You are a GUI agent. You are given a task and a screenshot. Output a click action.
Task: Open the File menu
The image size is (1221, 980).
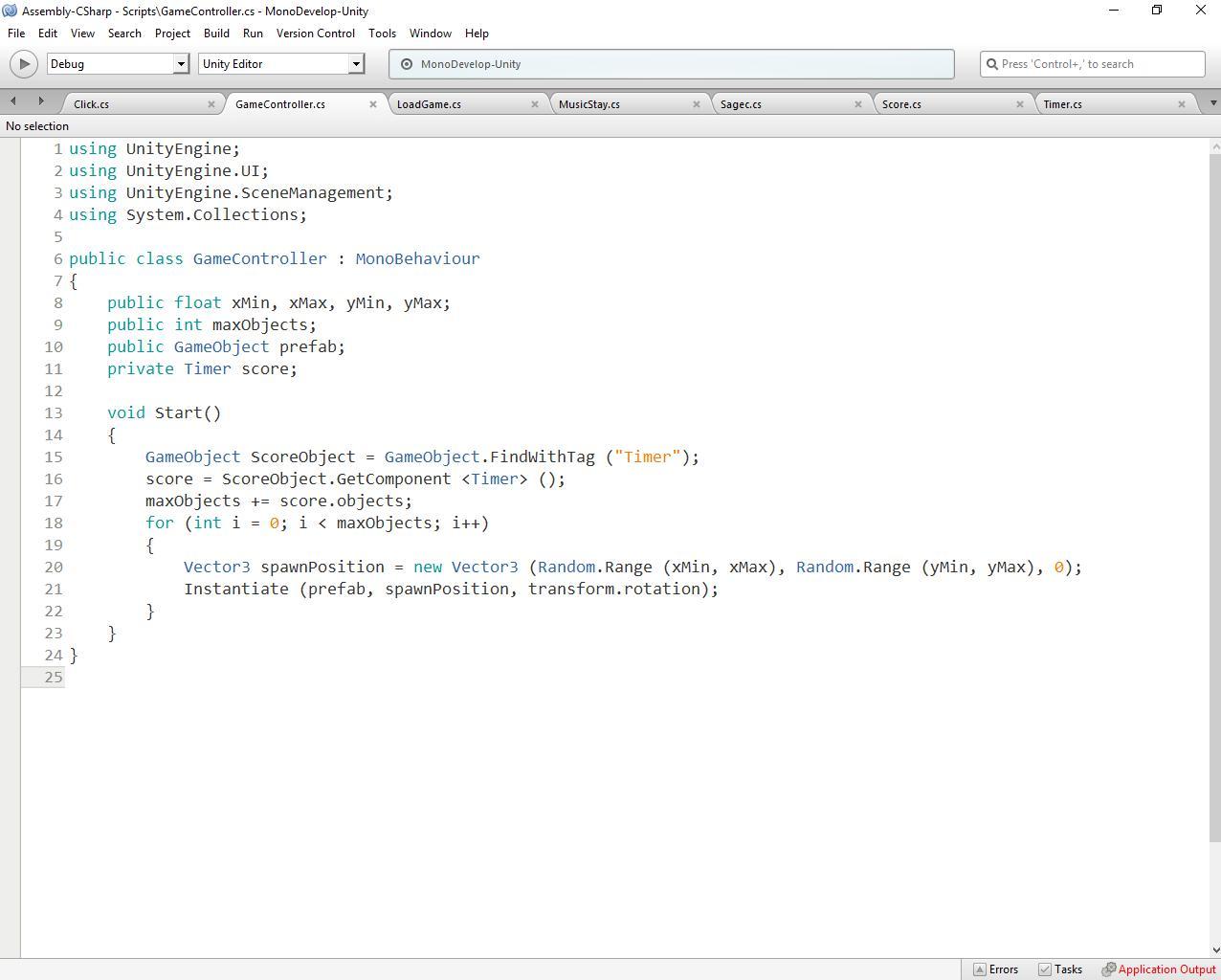point(16,33)
